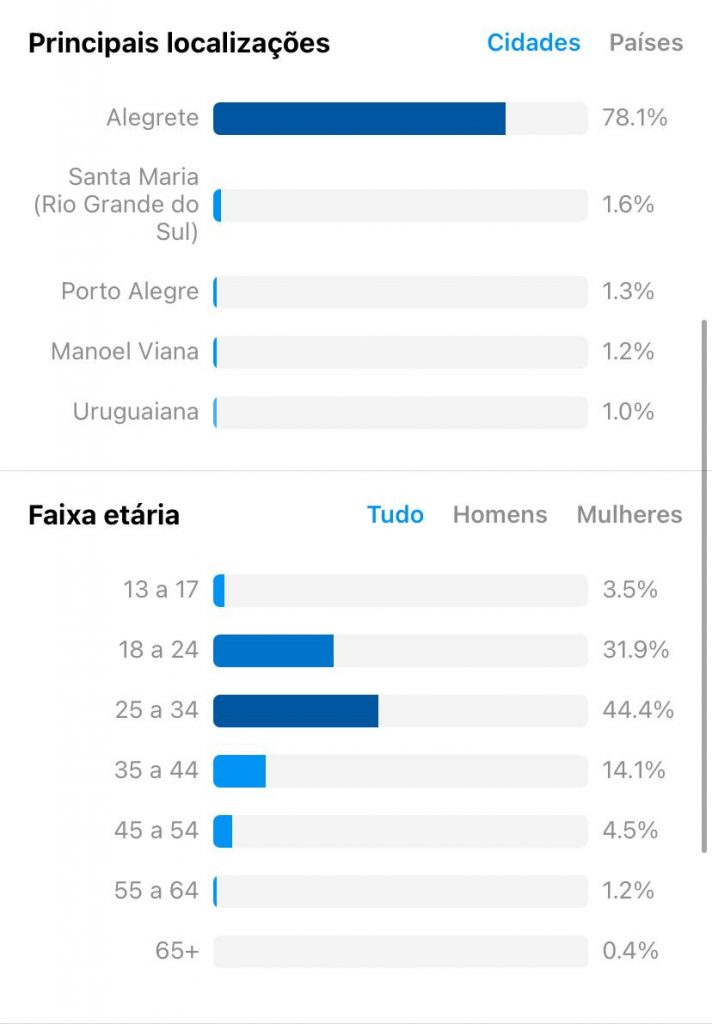Tap the Porto Alegre location bar

click(x=400, y=292)
